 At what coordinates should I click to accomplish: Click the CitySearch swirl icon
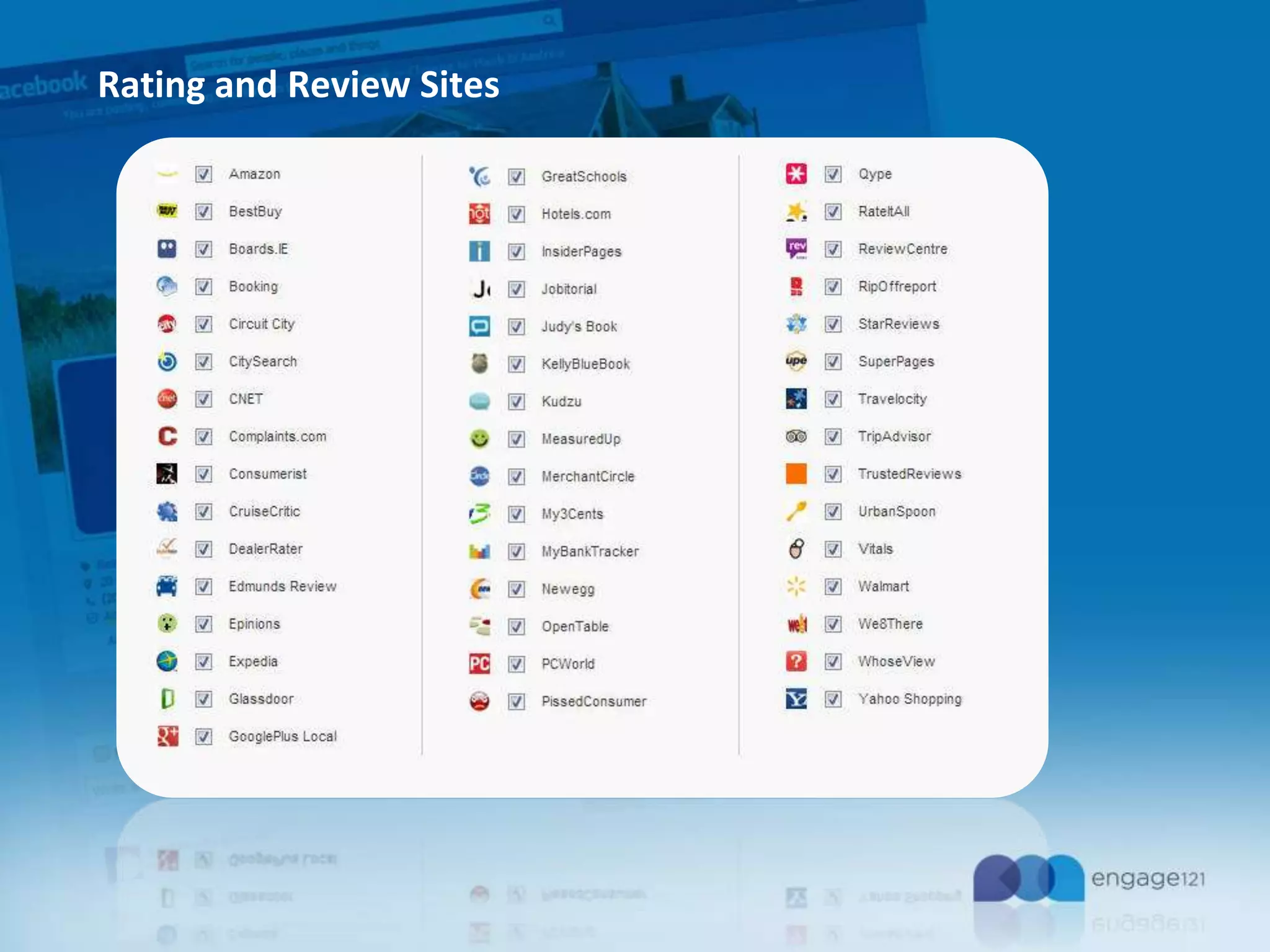point(167,361)
